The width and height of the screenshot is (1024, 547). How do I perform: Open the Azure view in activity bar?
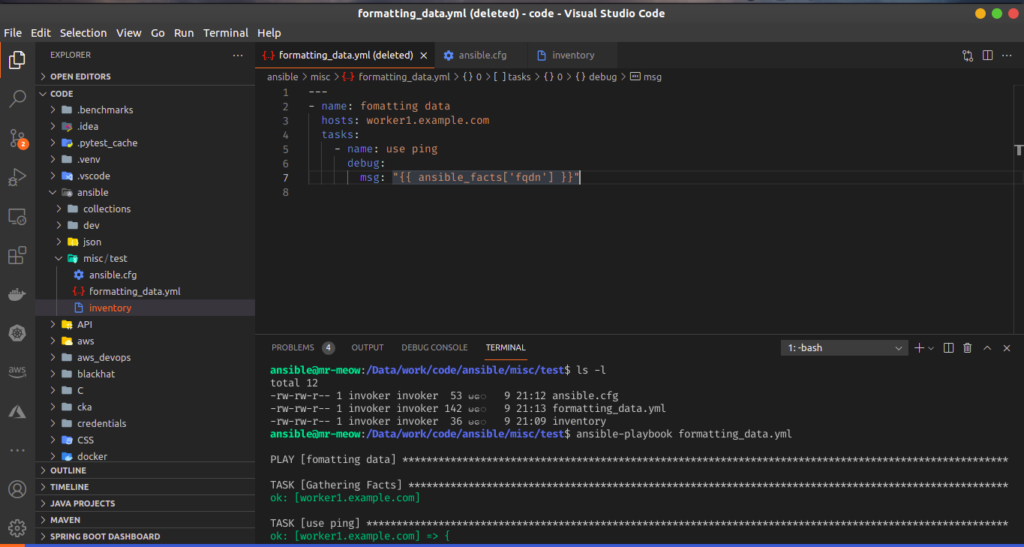[x=17, y=411]
